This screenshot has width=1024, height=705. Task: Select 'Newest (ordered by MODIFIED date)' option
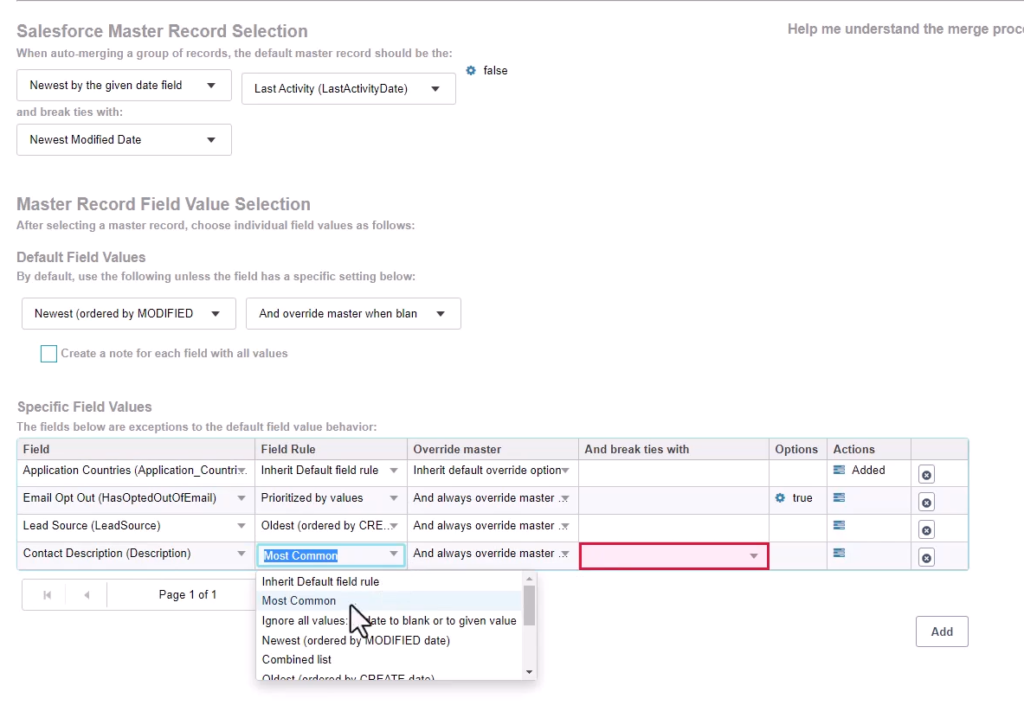coord(389,640)
